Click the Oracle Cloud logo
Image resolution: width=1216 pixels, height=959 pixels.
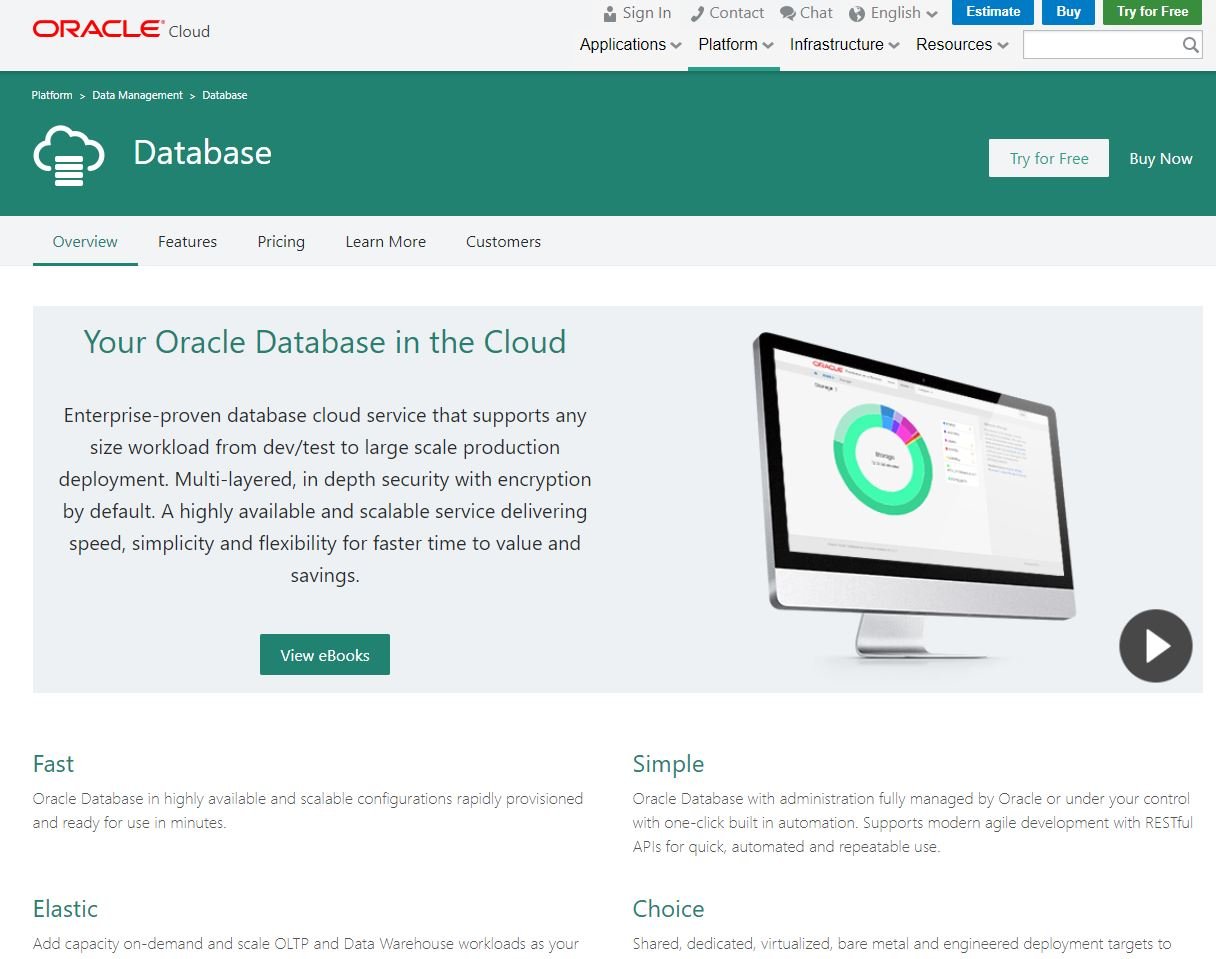121,30
